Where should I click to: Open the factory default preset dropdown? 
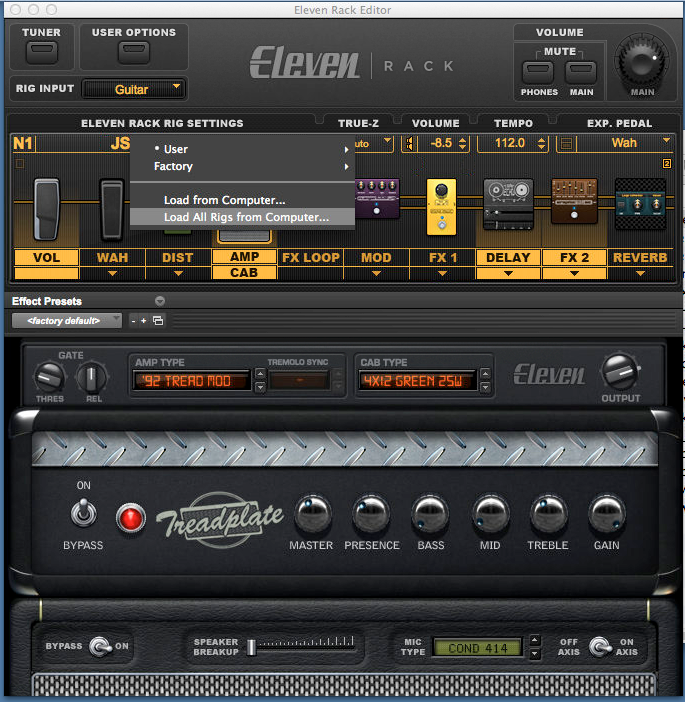[67, 321]
